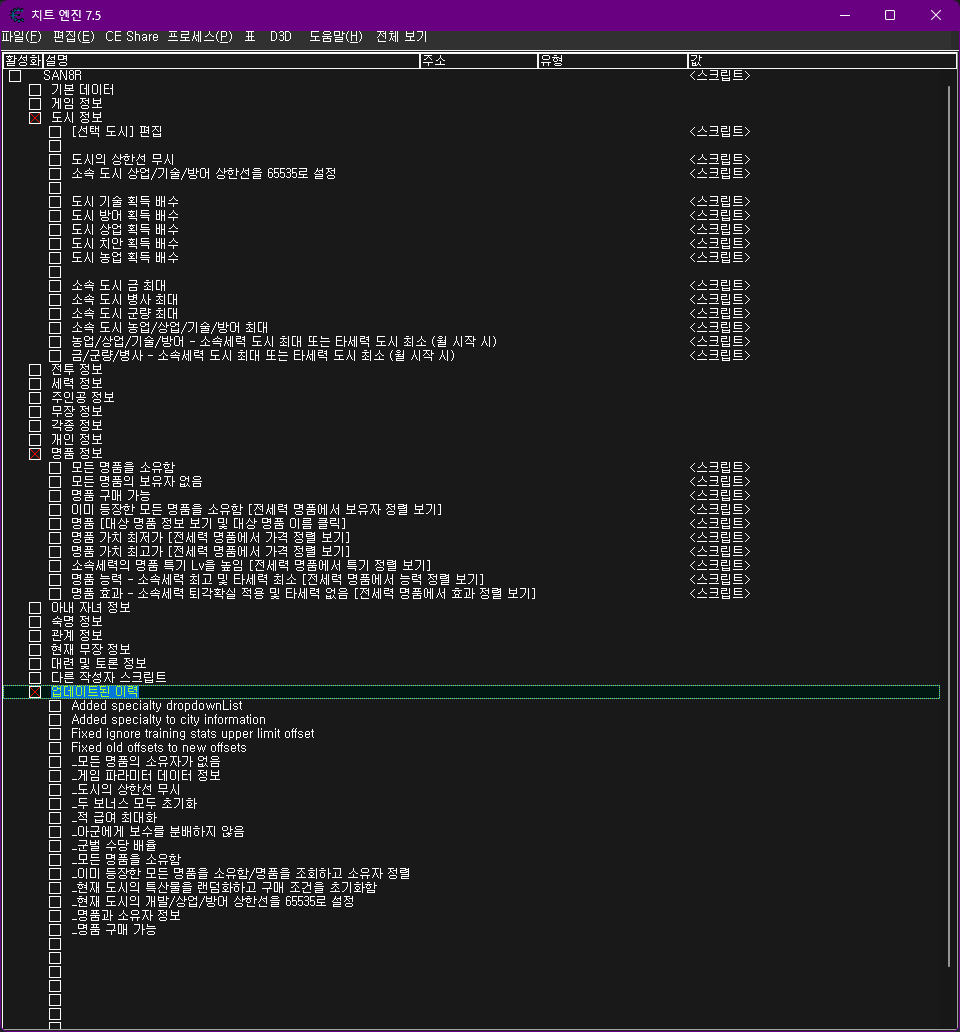The image size is (960, 1032).
Task: Toggle the SAN8R script checkbox
Action: click(x=15, y=76)
